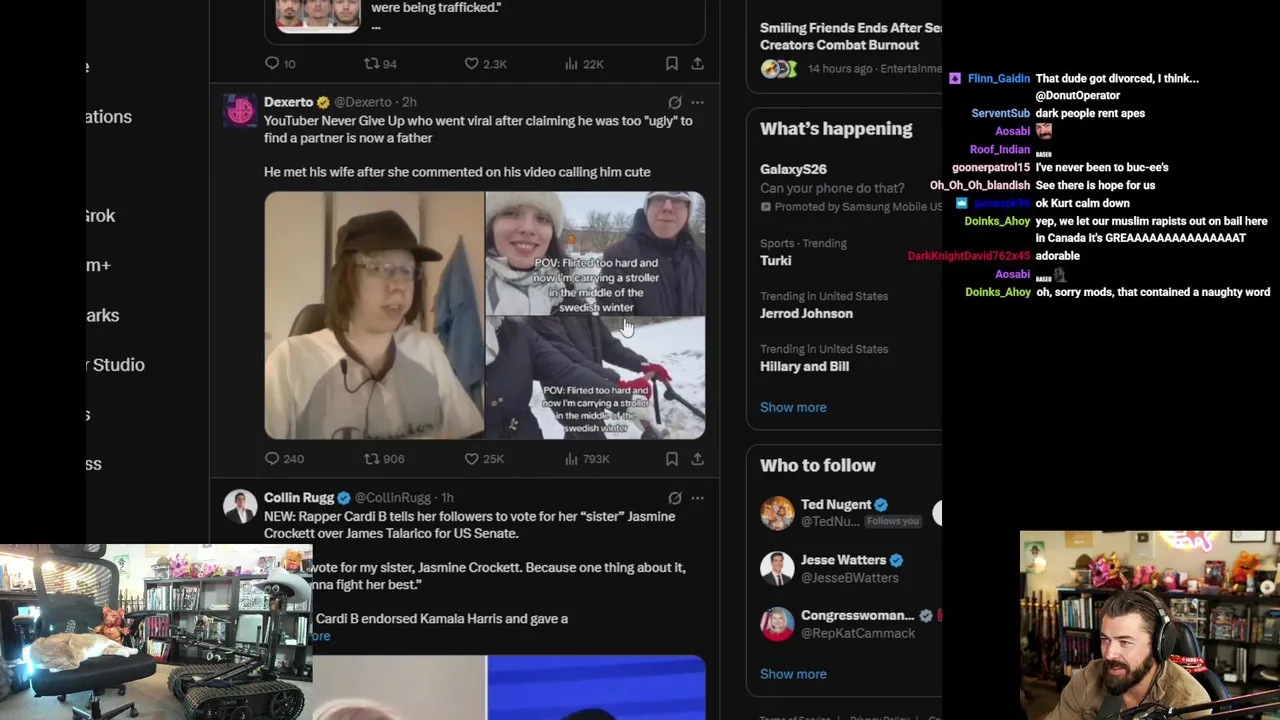Open the Grok item in left sidebar
Viewport: 1280px width, 720px height.
(x=100, y=216)
